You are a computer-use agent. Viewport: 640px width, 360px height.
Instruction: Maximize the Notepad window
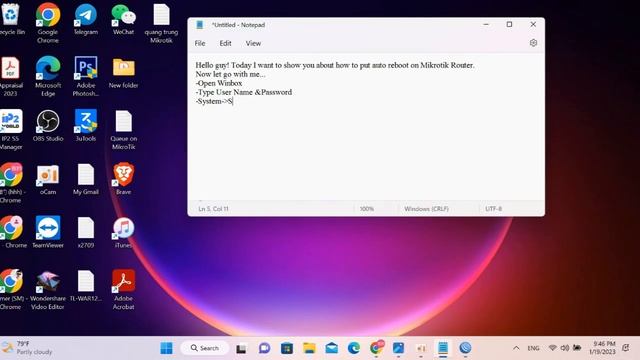pyautogui.click(x=509, y=24)
